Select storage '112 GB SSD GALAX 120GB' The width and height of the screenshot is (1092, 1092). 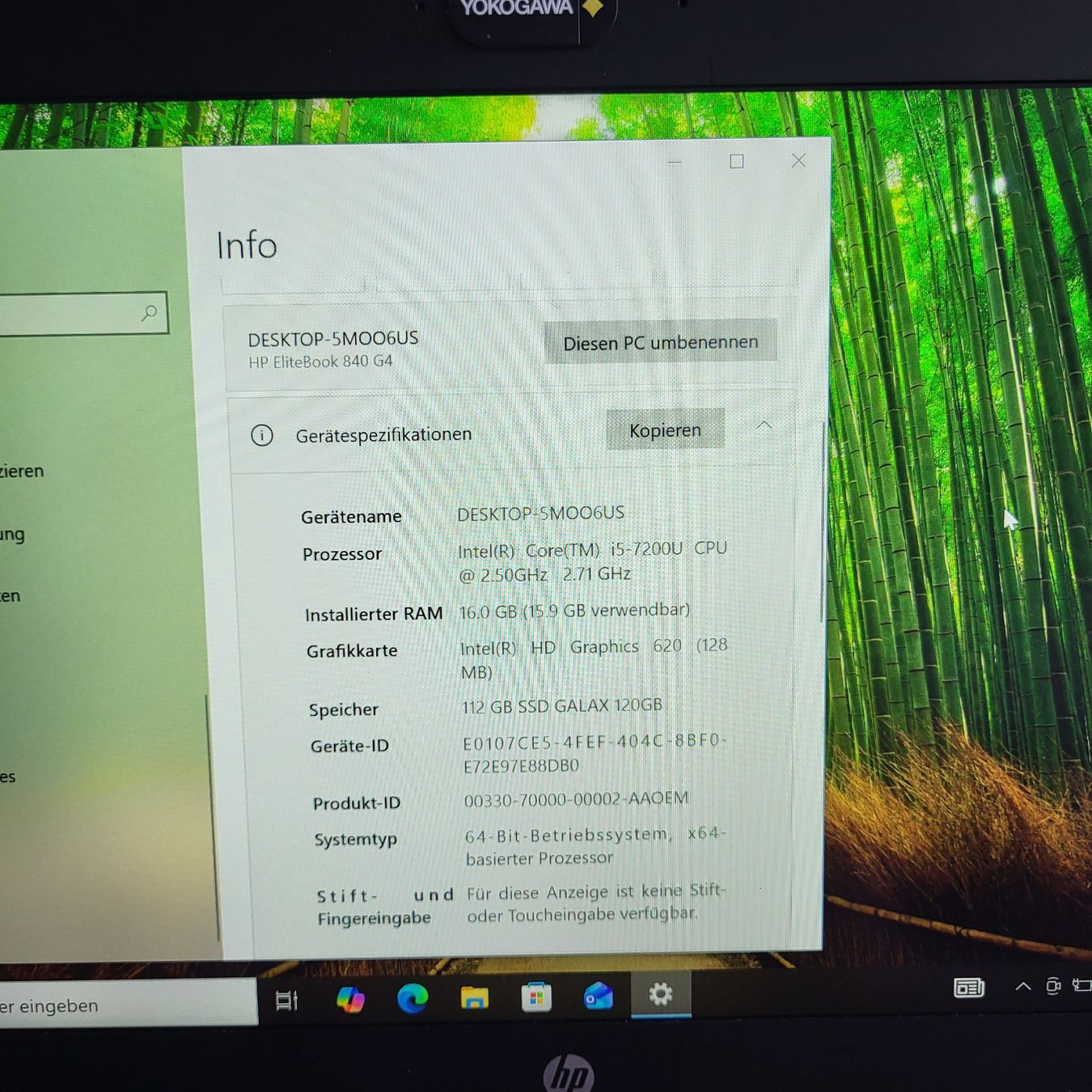tap(562, 706)
